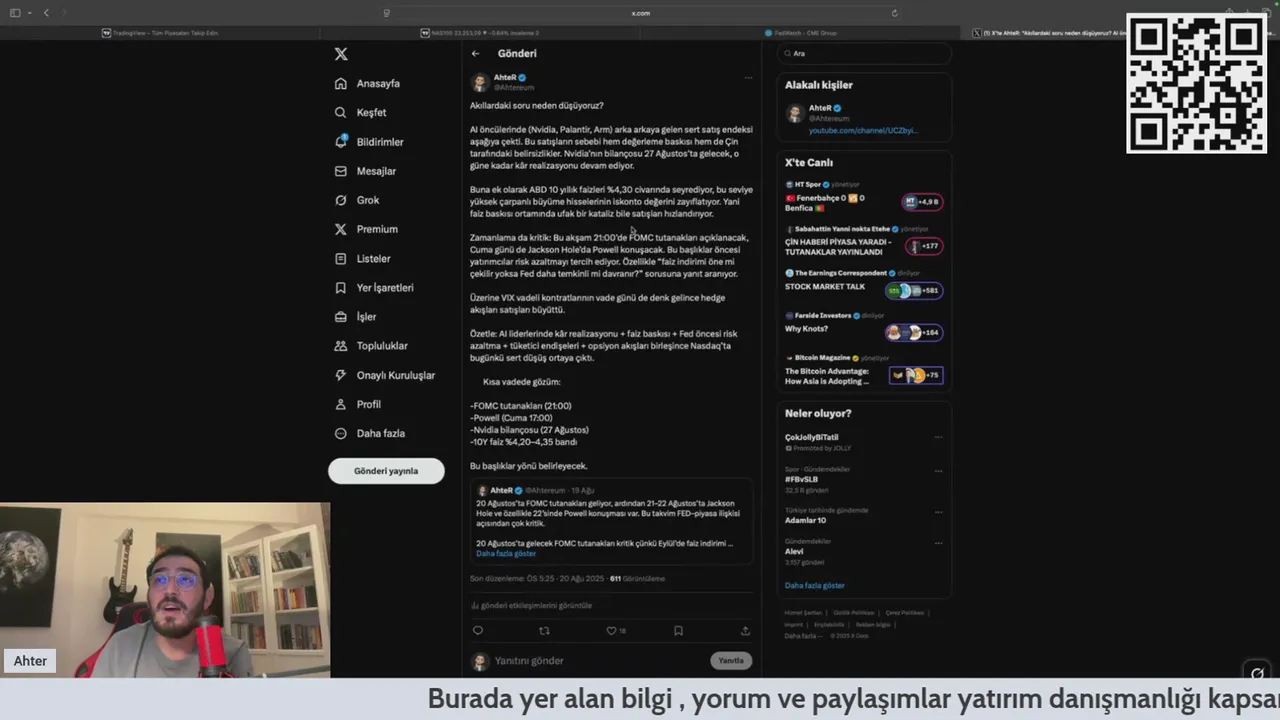Click the +177 listeners badge
This screenshot has height=720, width=1280.
(x=924, y=246)
